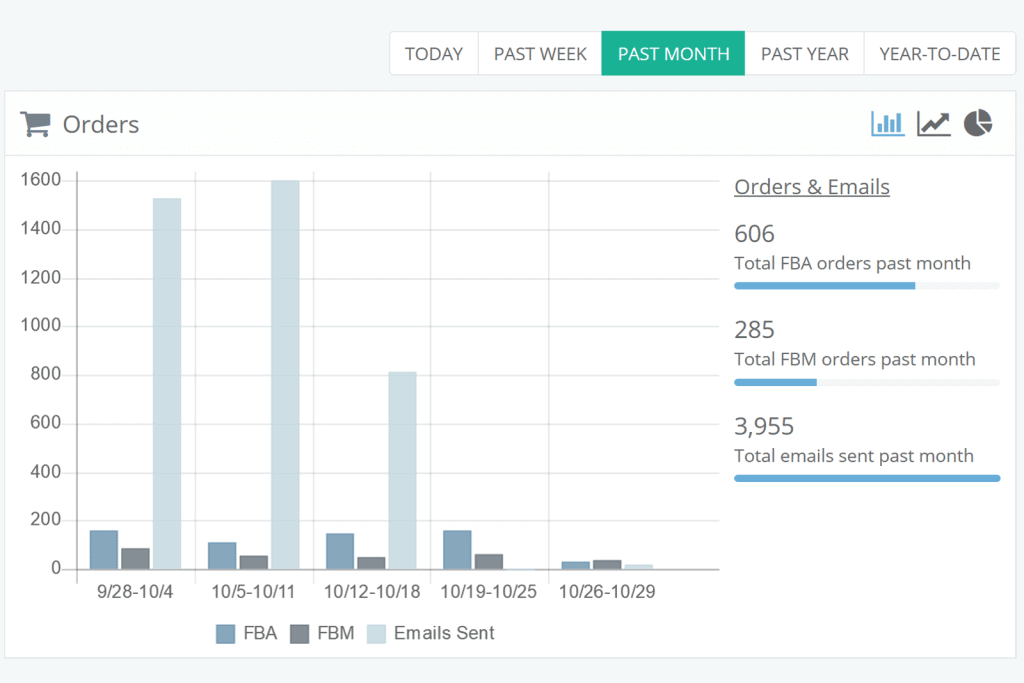The height and width of the screenshot is (683, 1024).
Task: Click the Orders shopping cart icon
Action: (x=35, y=124)
